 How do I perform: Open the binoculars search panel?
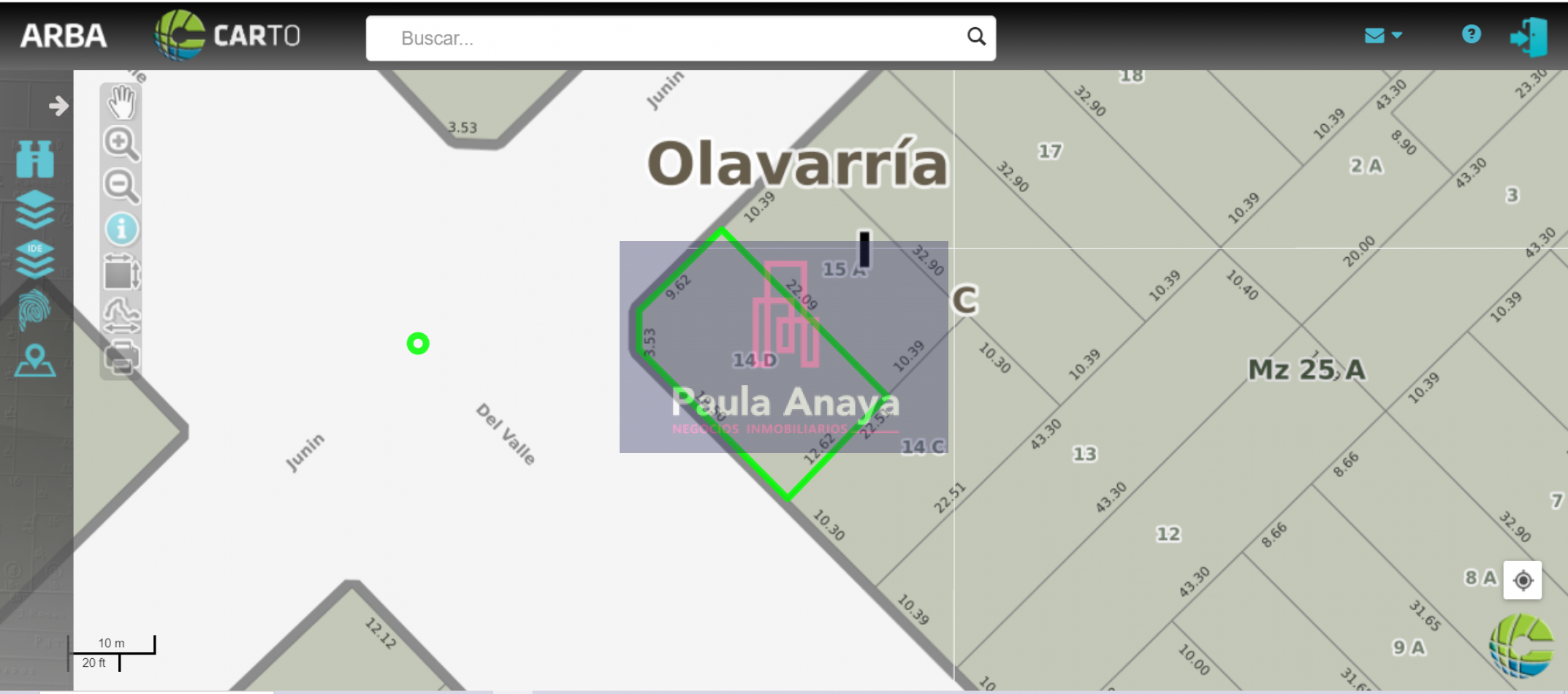[35, 159]
